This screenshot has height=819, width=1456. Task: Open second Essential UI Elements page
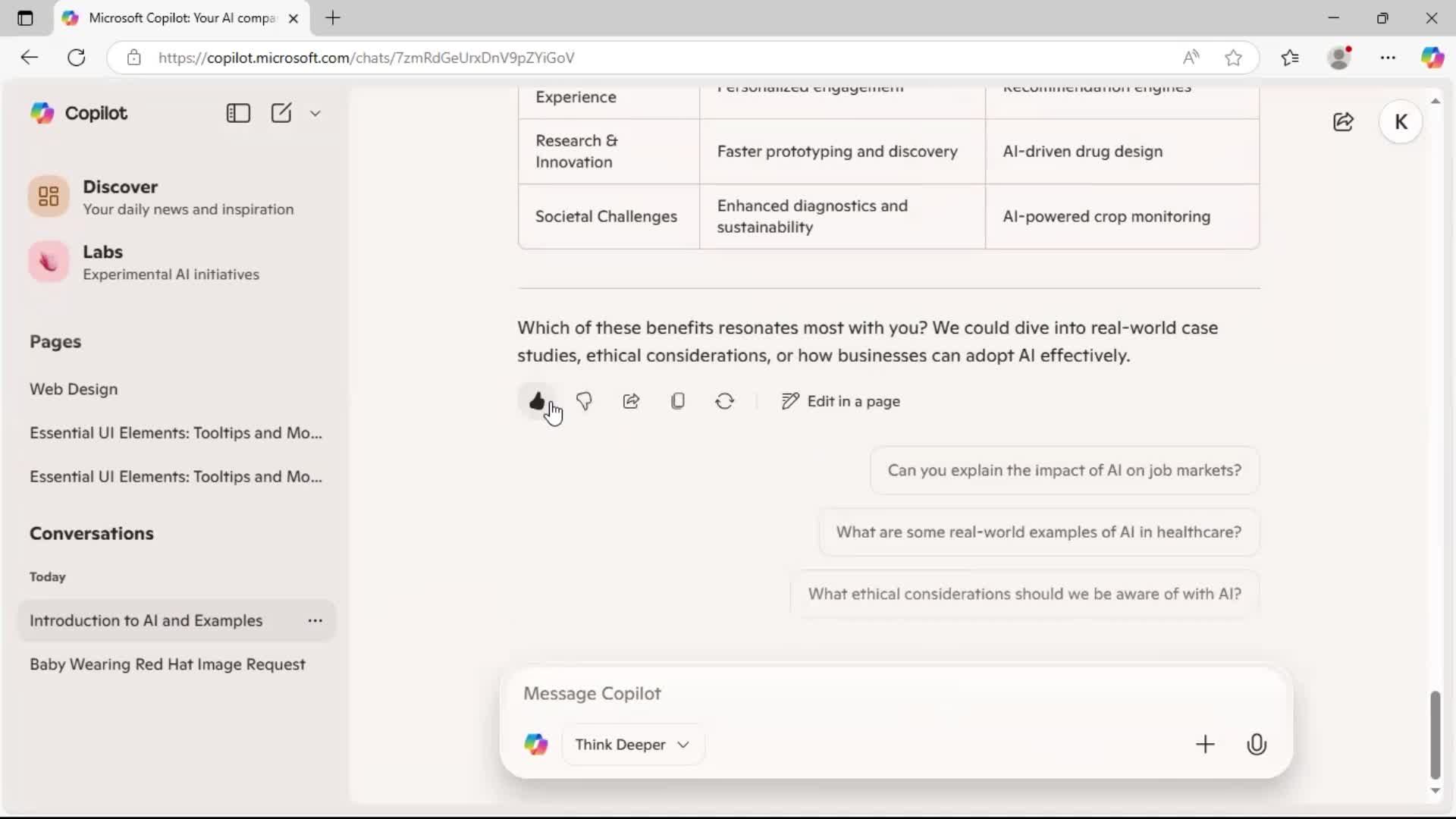tap(176, 477)
